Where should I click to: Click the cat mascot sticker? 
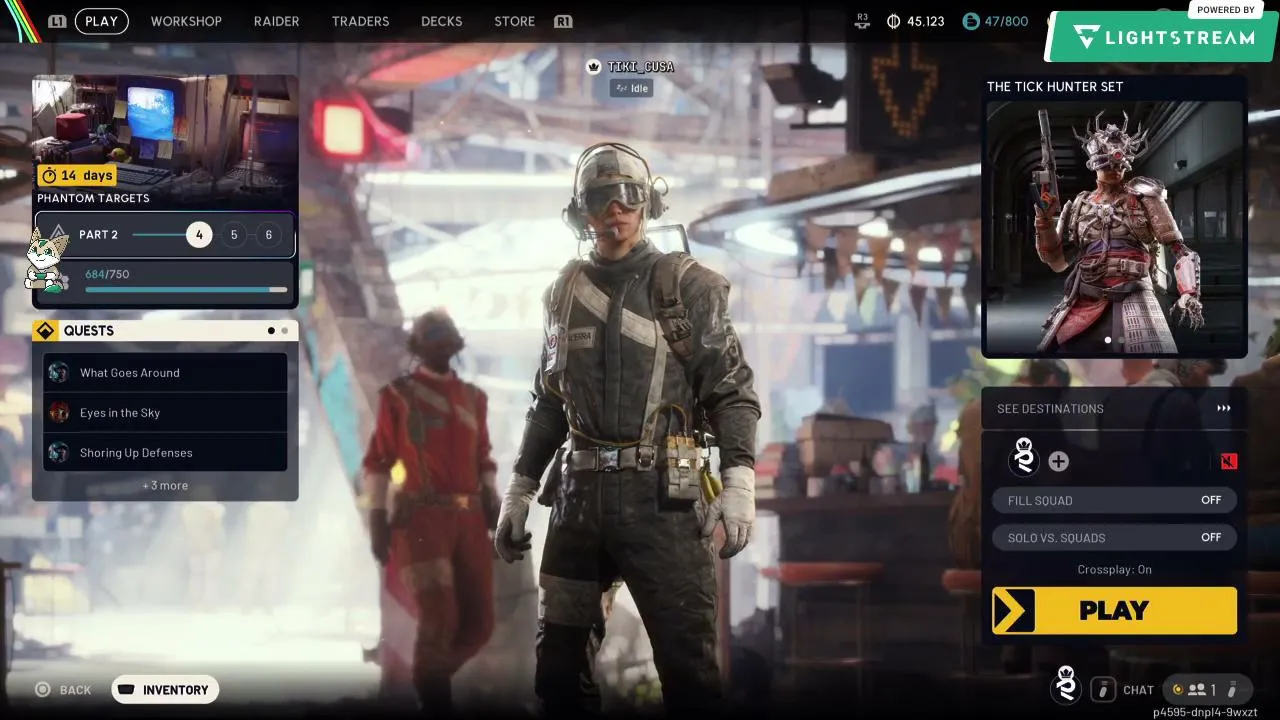coord(46,260)
